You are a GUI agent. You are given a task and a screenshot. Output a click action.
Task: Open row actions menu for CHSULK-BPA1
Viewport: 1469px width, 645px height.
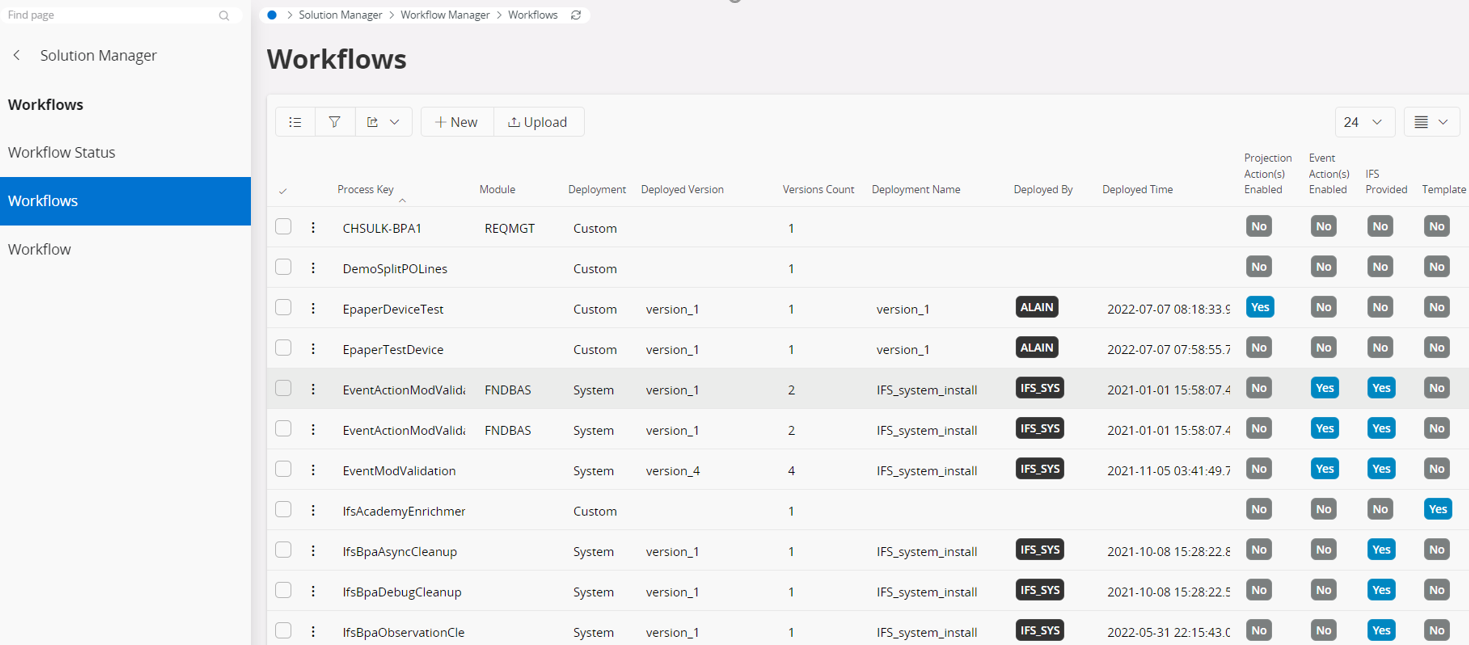click(x=313, y=228)
